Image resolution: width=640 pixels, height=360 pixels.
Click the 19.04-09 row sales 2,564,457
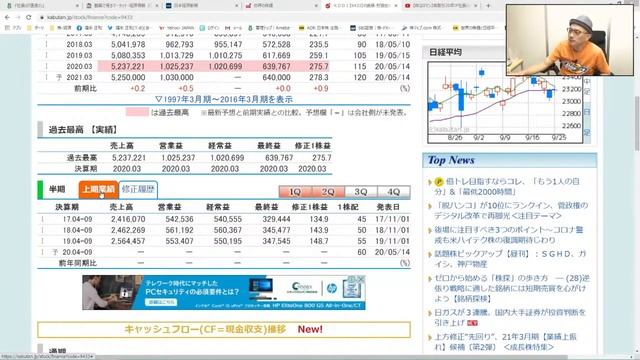[128, 241]
